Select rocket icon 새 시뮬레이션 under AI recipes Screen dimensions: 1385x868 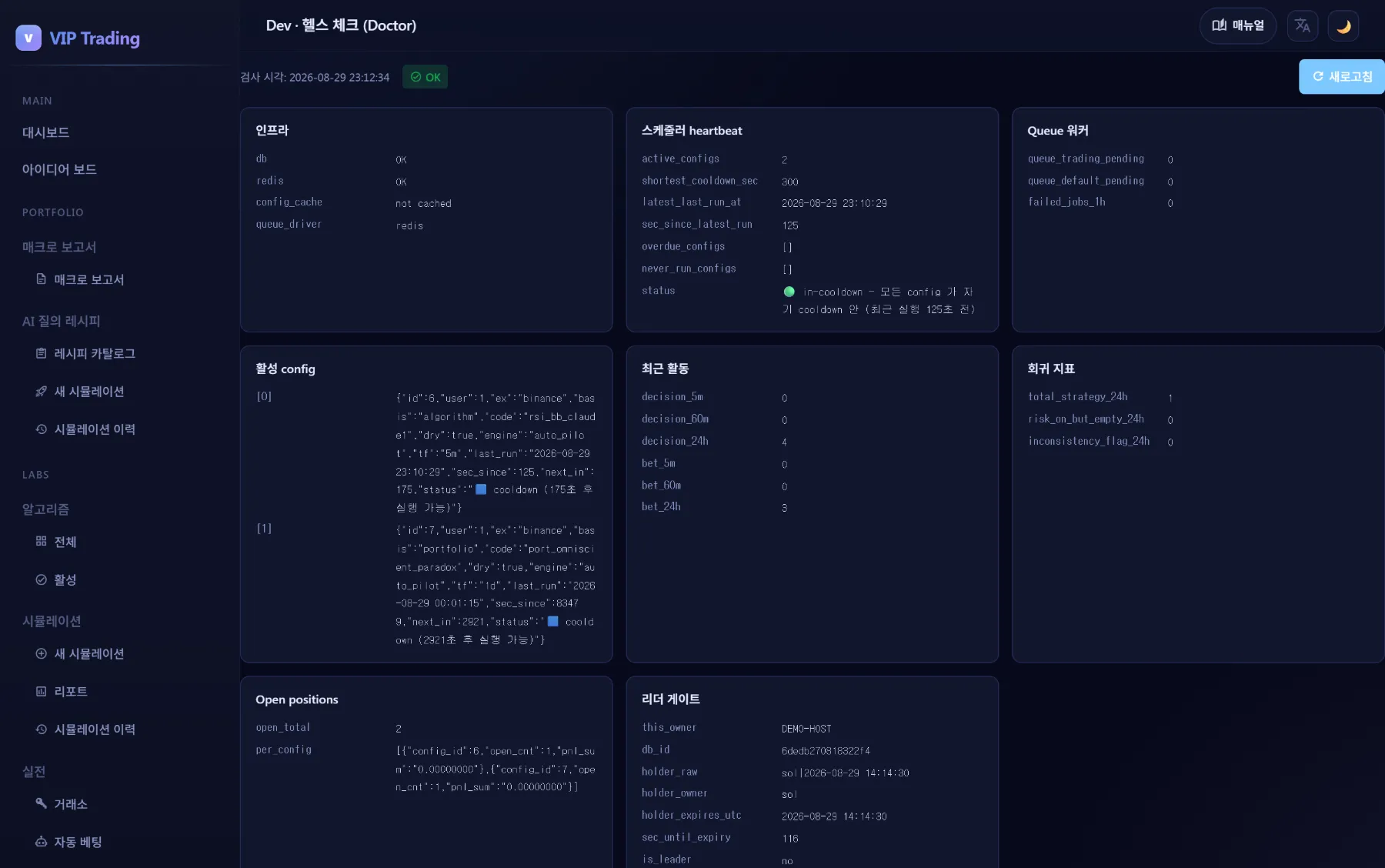pyautogui.click(x=80, y=391)
